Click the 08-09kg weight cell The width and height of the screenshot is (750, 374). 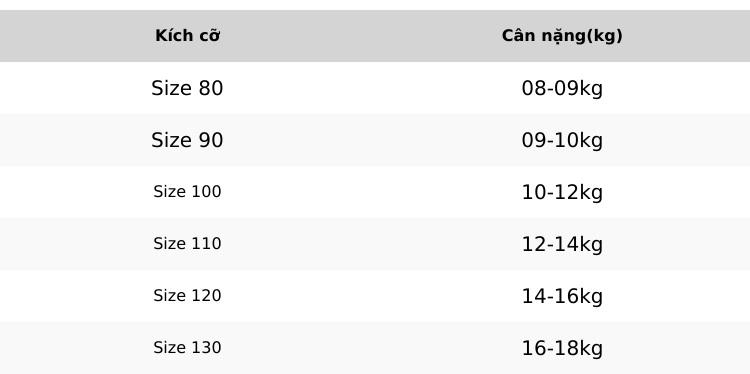562,88
